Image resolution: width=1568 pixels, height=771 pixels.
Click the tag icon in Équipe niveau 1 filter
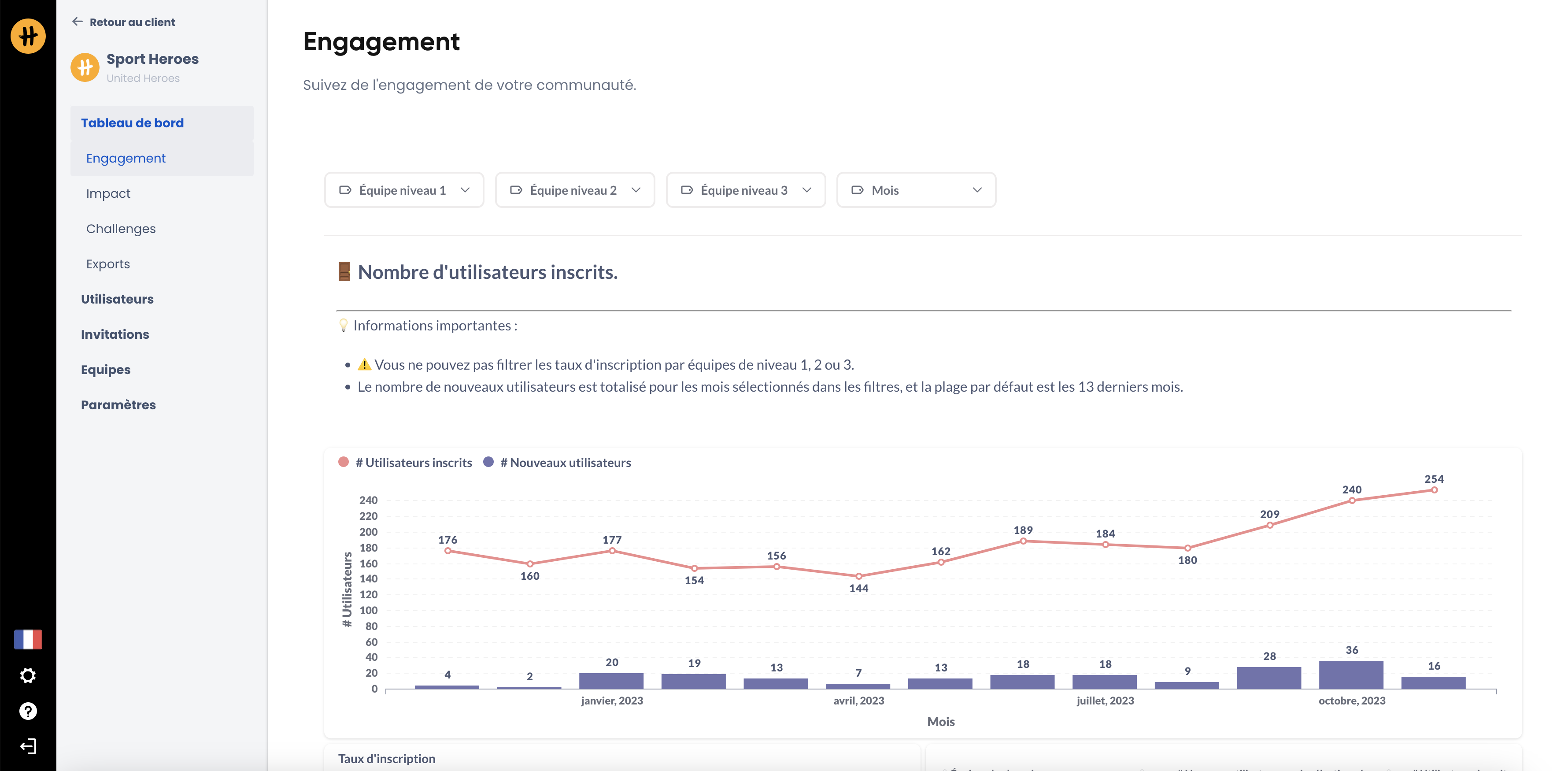point(345,190)
